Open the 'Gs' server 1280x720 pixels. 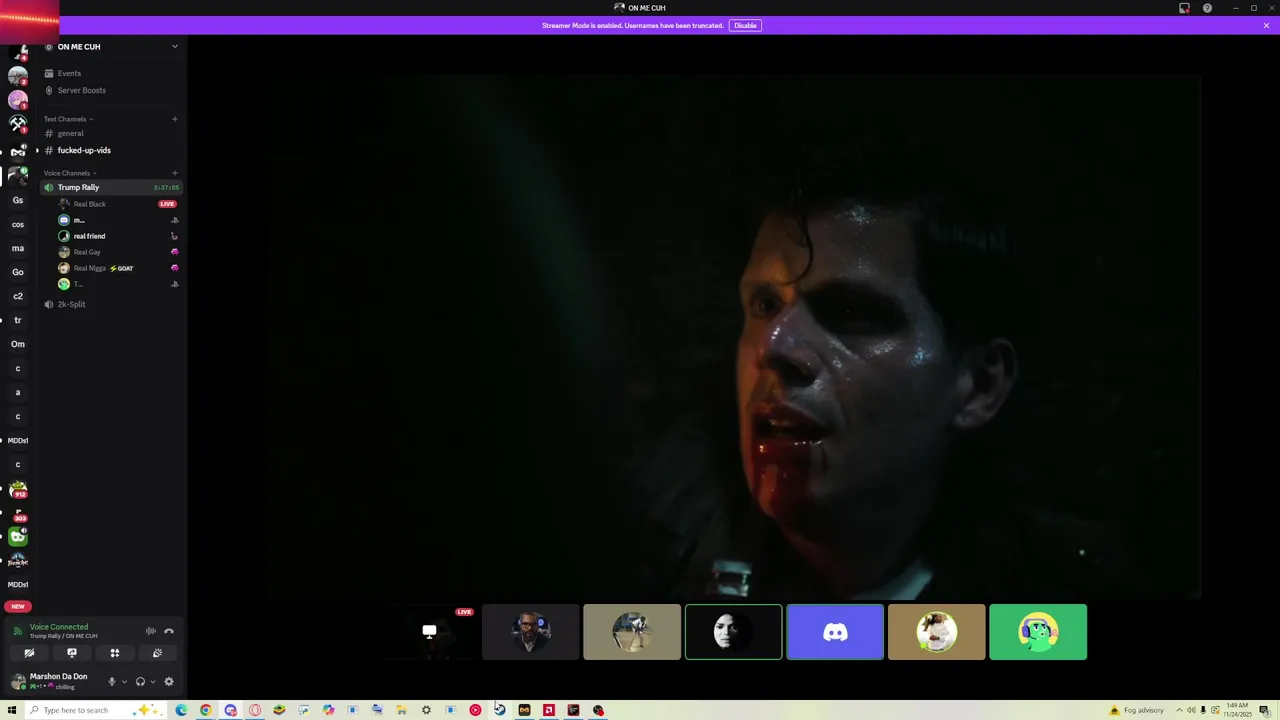(18, 200)
